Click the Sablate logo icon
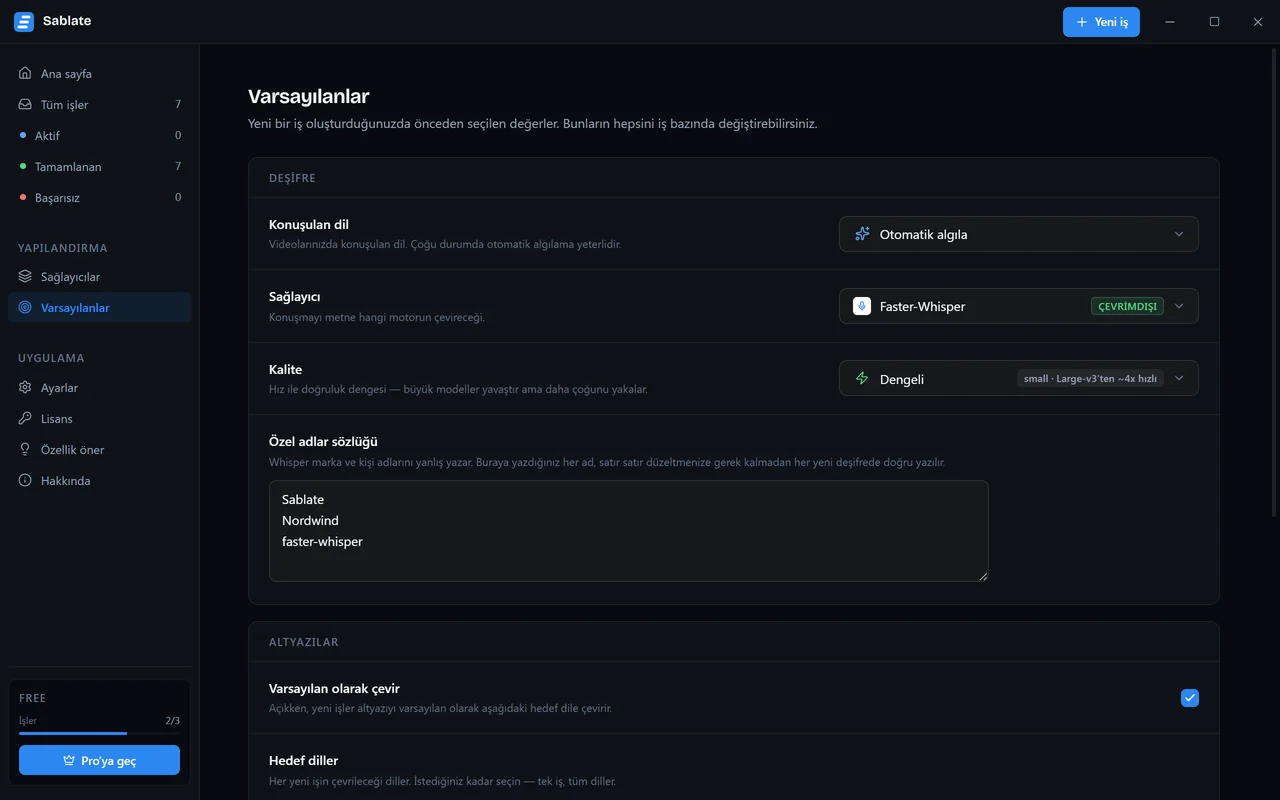The height and width of the screenshot is (800, 1280). click(x=24, y=21)
